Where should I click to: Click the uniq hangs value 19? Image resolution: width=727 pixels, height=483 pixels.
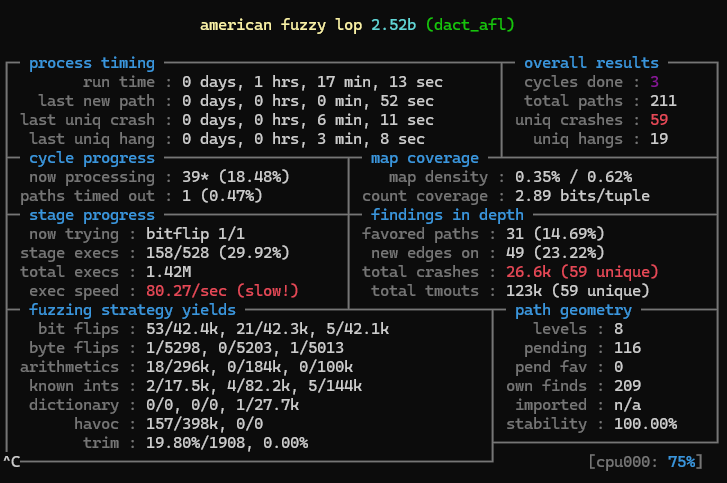click(659, 139)
